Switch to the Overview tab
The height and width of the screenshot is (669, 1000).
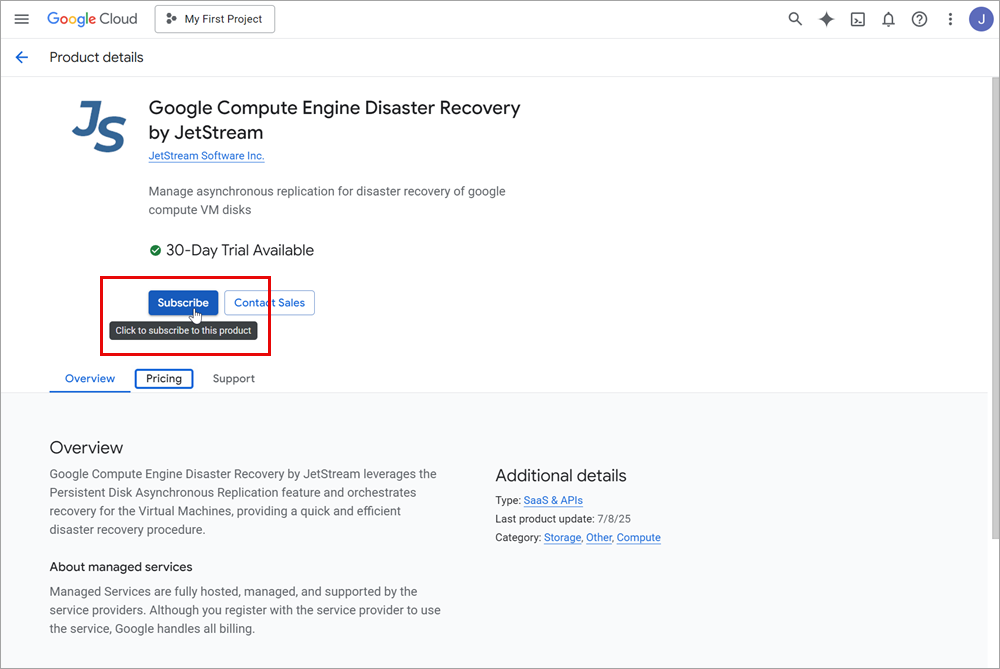[x=90, y=379]
